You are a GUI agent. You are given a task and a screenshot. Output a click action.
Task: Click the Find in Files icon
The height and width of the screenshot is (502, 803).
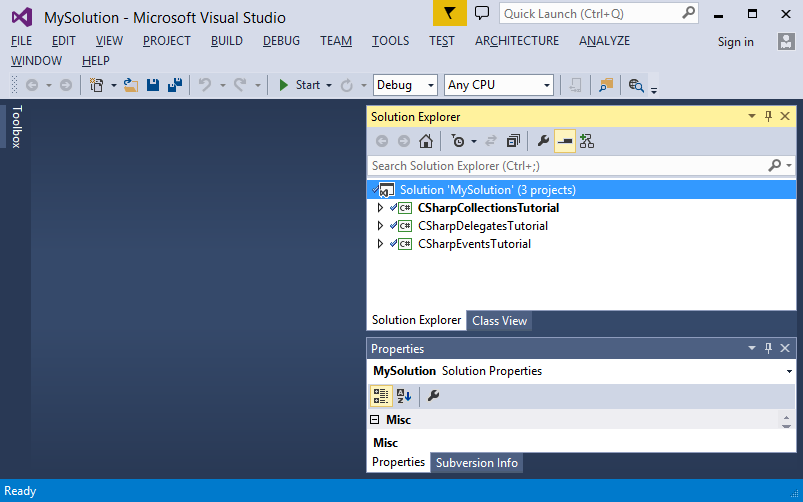[x=606, y=85]
